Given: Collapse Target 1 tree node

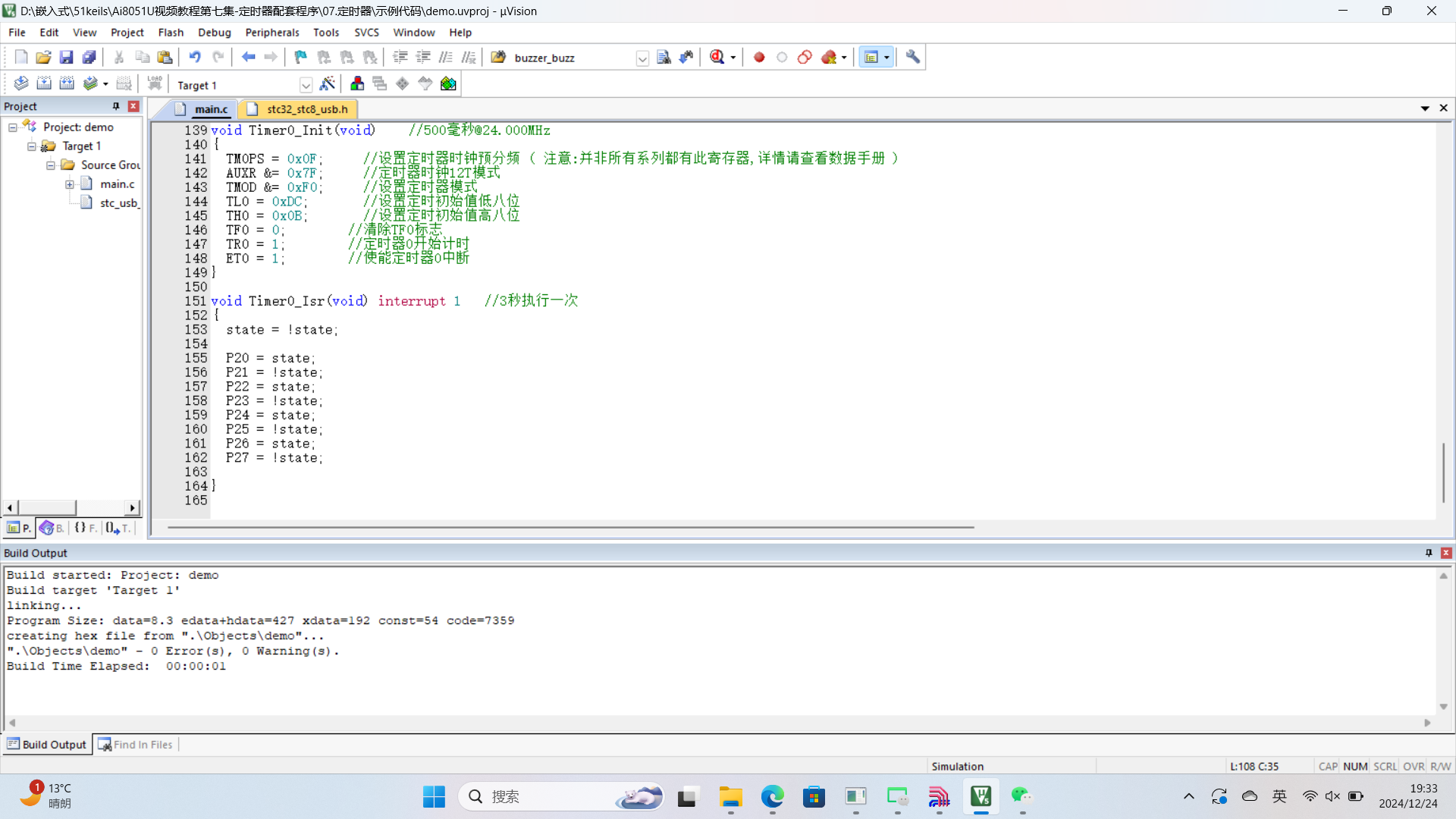Looking at the screenshot, I should coord(32,146).
